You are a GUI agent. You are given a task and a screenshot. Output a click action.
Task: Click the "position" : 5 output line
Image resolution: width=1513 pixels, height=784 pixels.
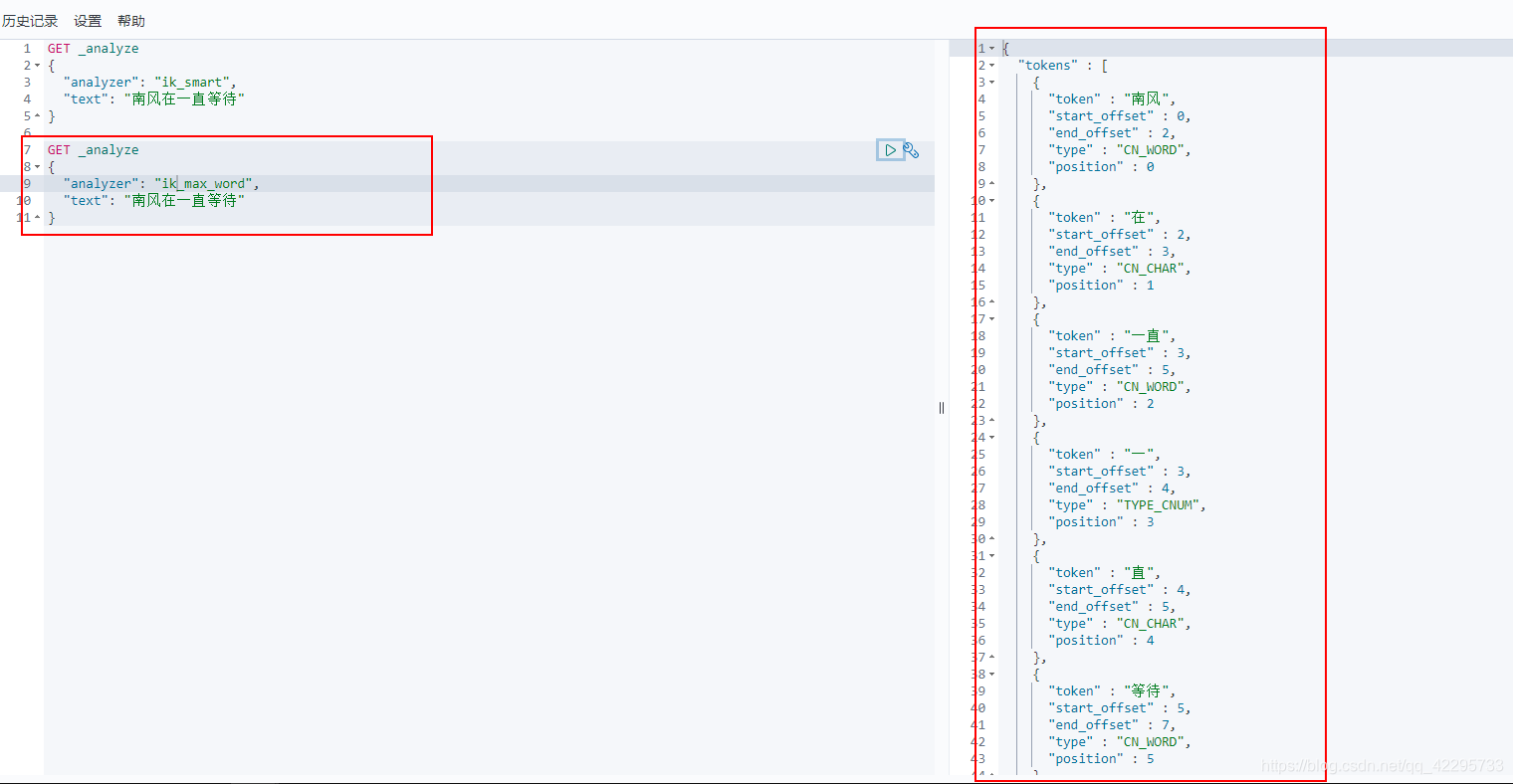click(1101, 759)
